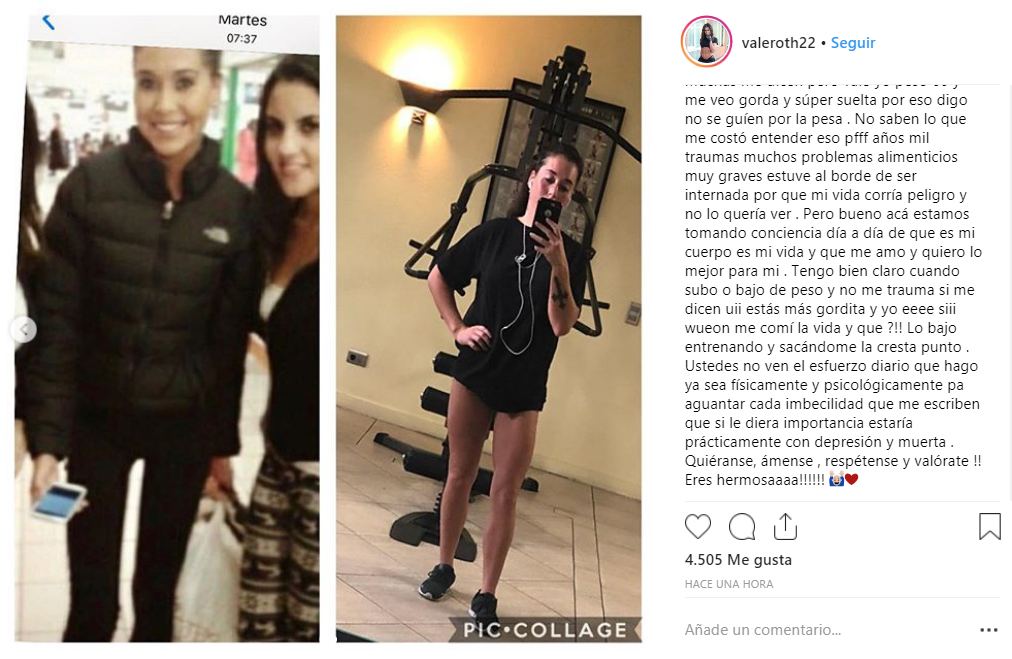Image resolution: width=1012 pixels, height=659 pixels.
Task: Click the HACE UNA HORA timestamp
Action: click(x=729, y=584)
